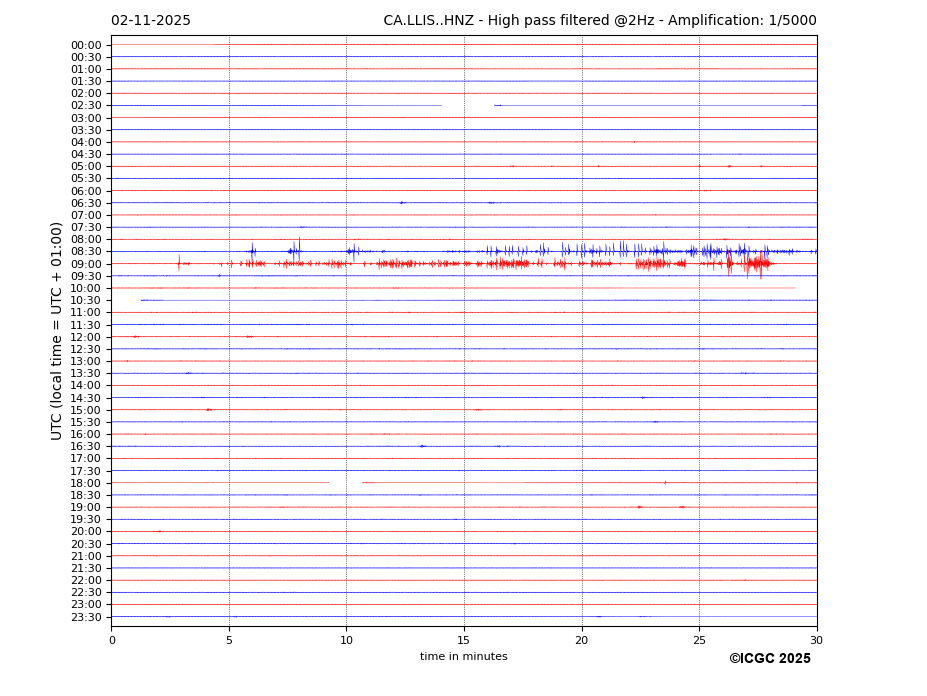Click the data gap in the 18:00 trace

point(345,483)
